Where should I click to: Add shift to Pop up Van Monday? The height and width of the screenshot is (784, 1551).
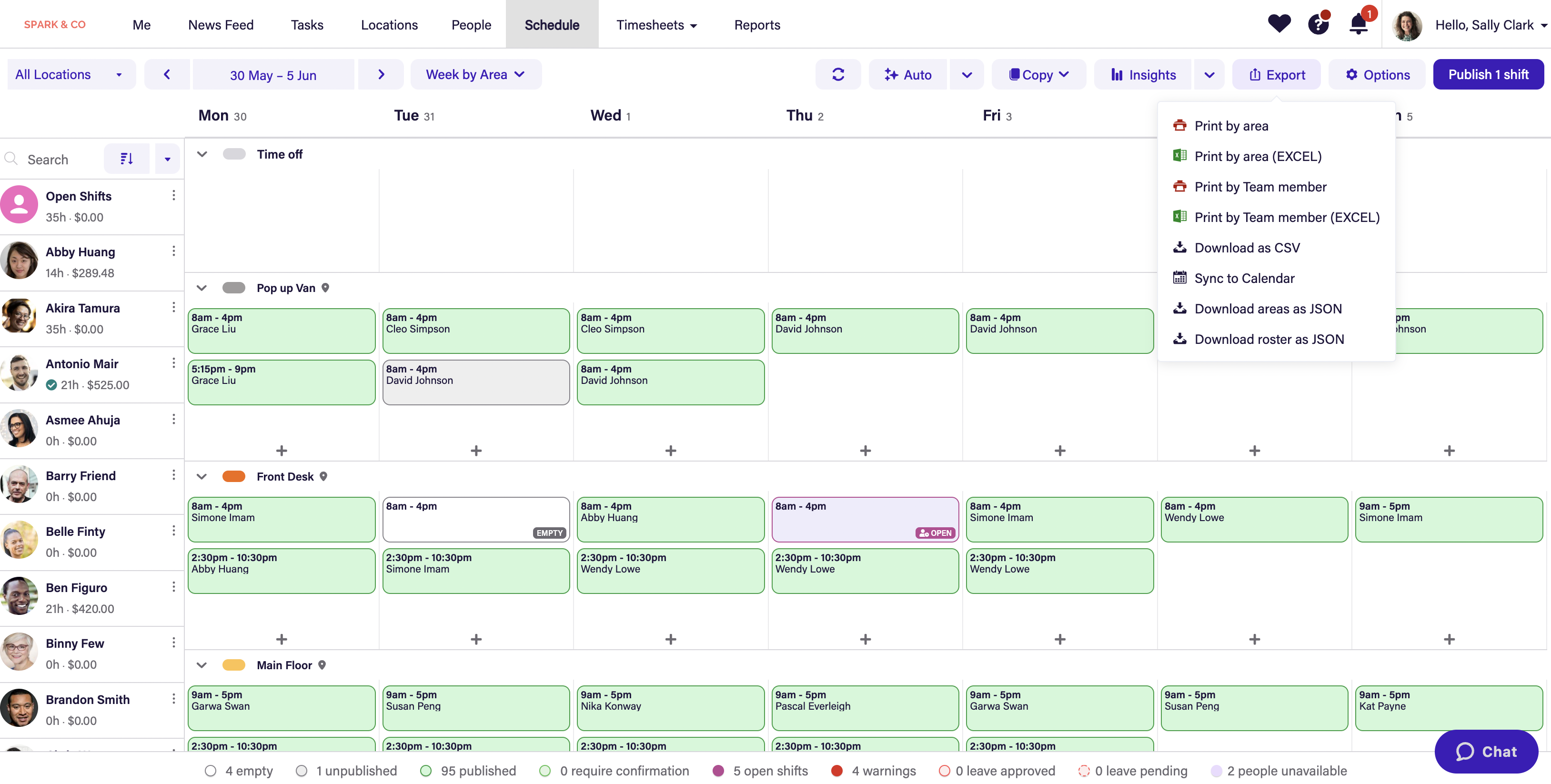281,451
